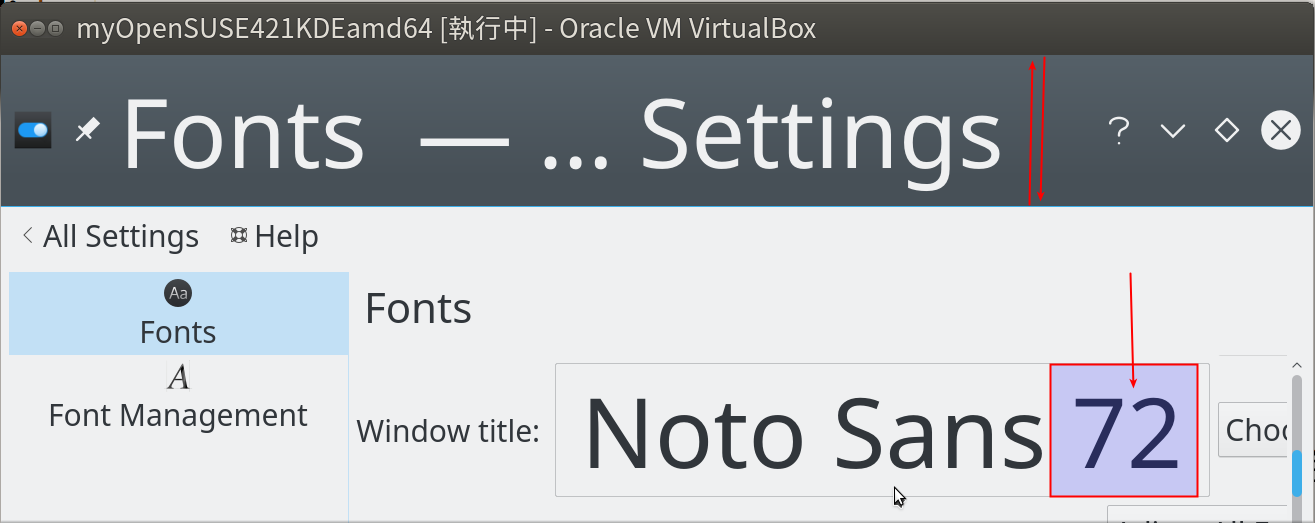Toggle the pin on all desktops icon

pos(87,130)
